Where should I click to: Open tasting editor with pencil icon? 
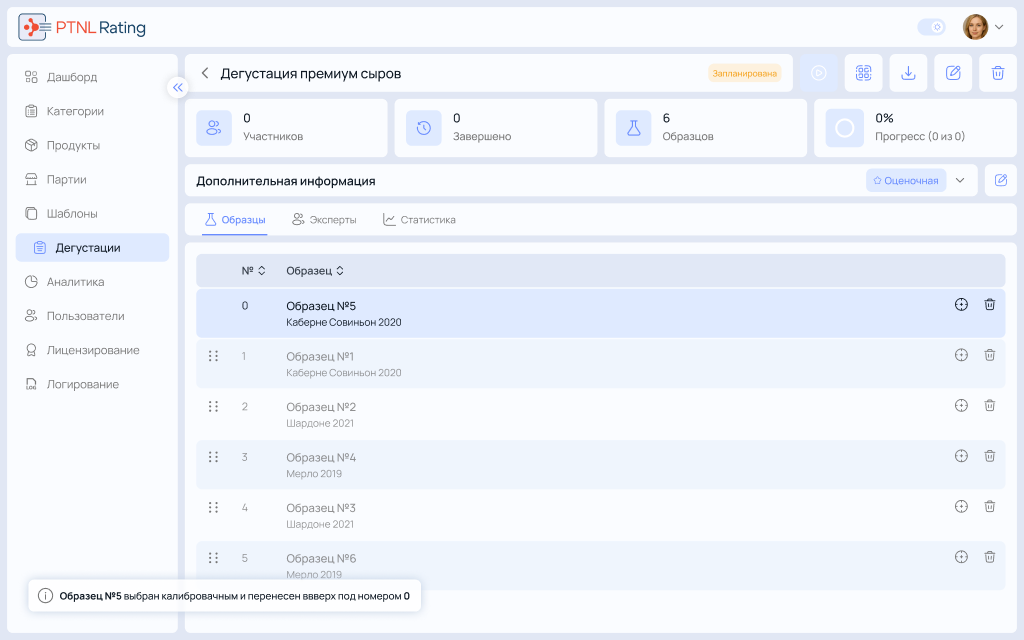point(953,73)
